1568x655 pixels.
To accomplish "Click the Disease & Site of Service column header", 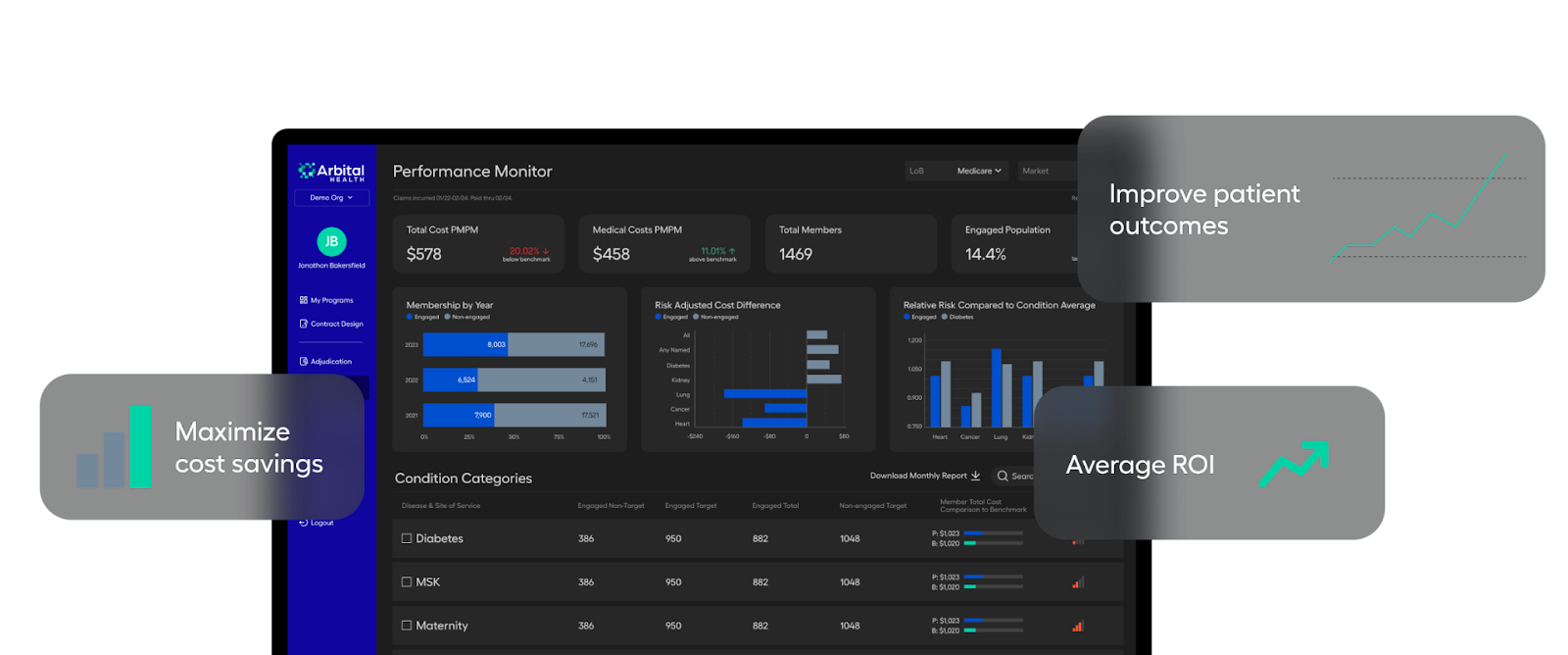I will (x=441, y=506).
